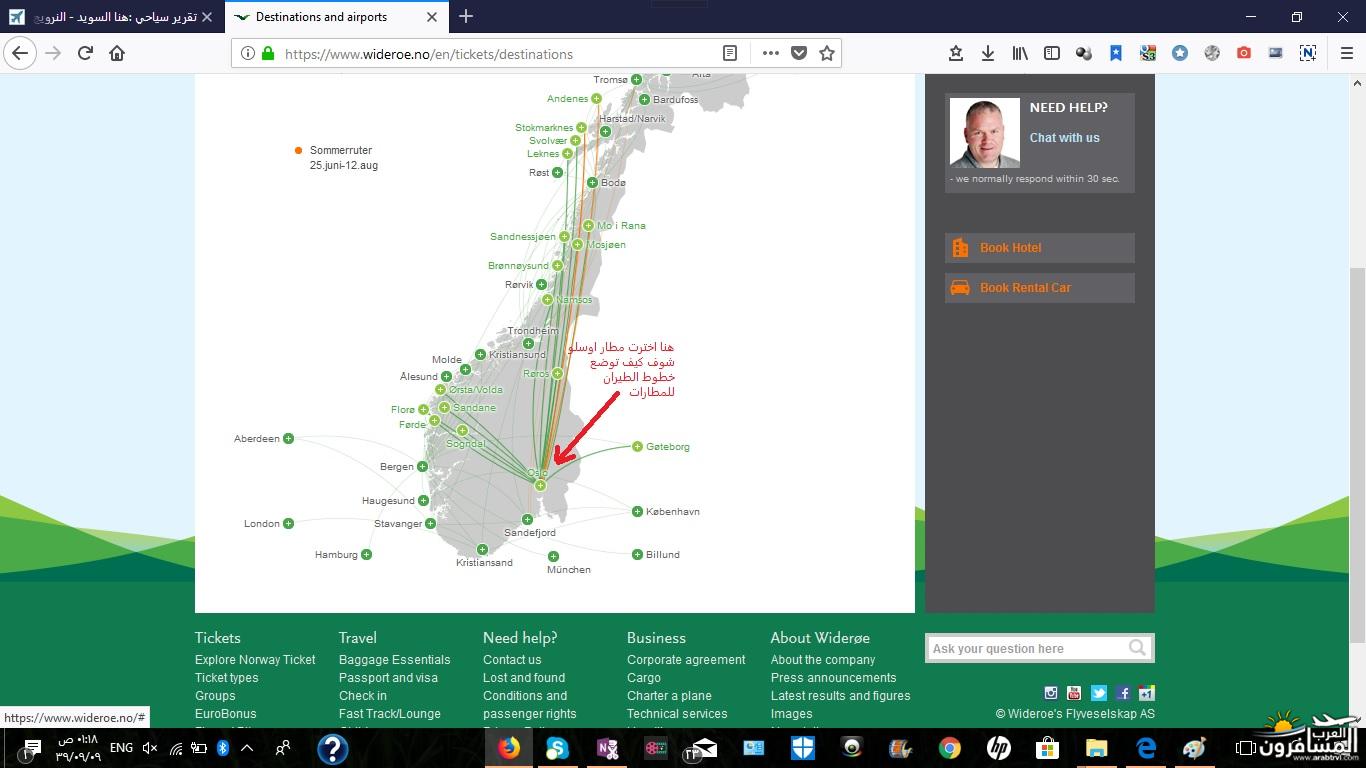The width and height of the screenshot is (1366, 768).
Task: Show hidden system tray icons
Action: point(247,748)
